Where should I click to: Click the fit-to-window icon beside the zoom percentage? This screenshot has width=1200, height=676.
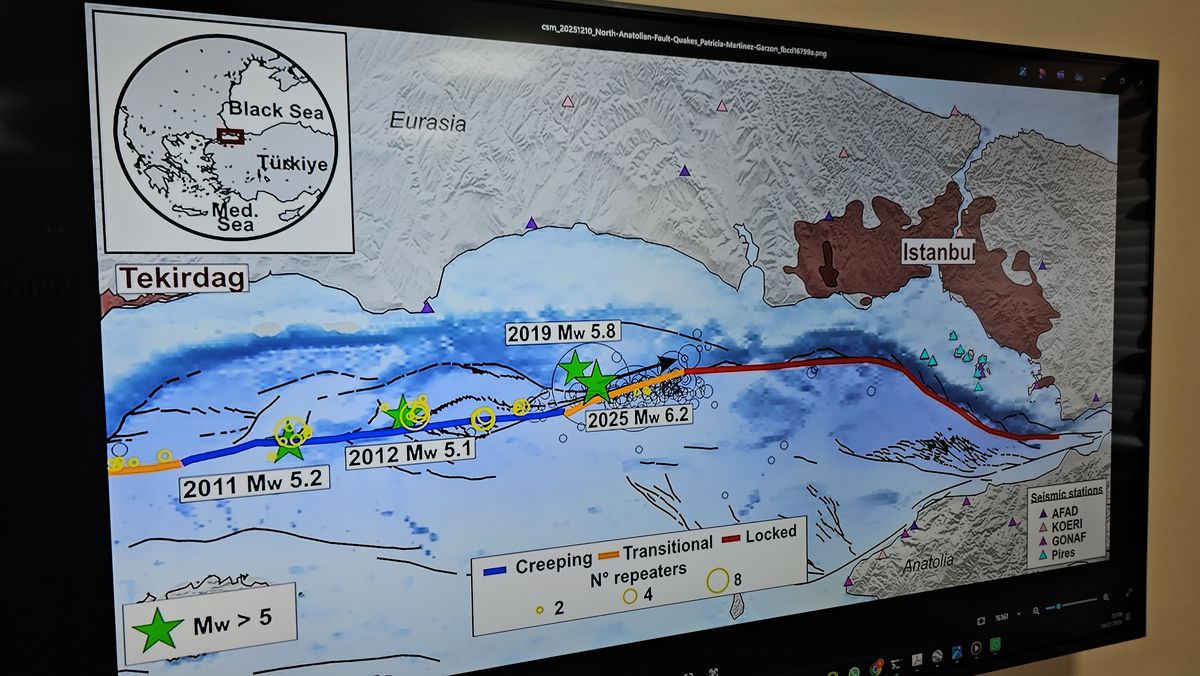[x=981, y=621]
